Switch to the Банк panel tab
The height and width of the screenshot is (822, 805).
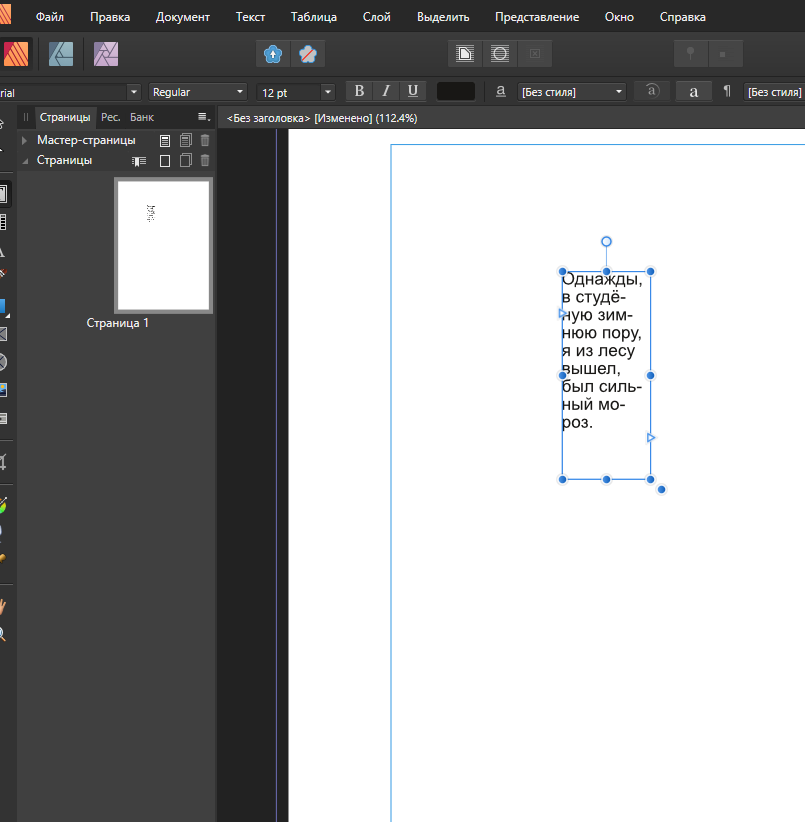click(x=142, y=117)
